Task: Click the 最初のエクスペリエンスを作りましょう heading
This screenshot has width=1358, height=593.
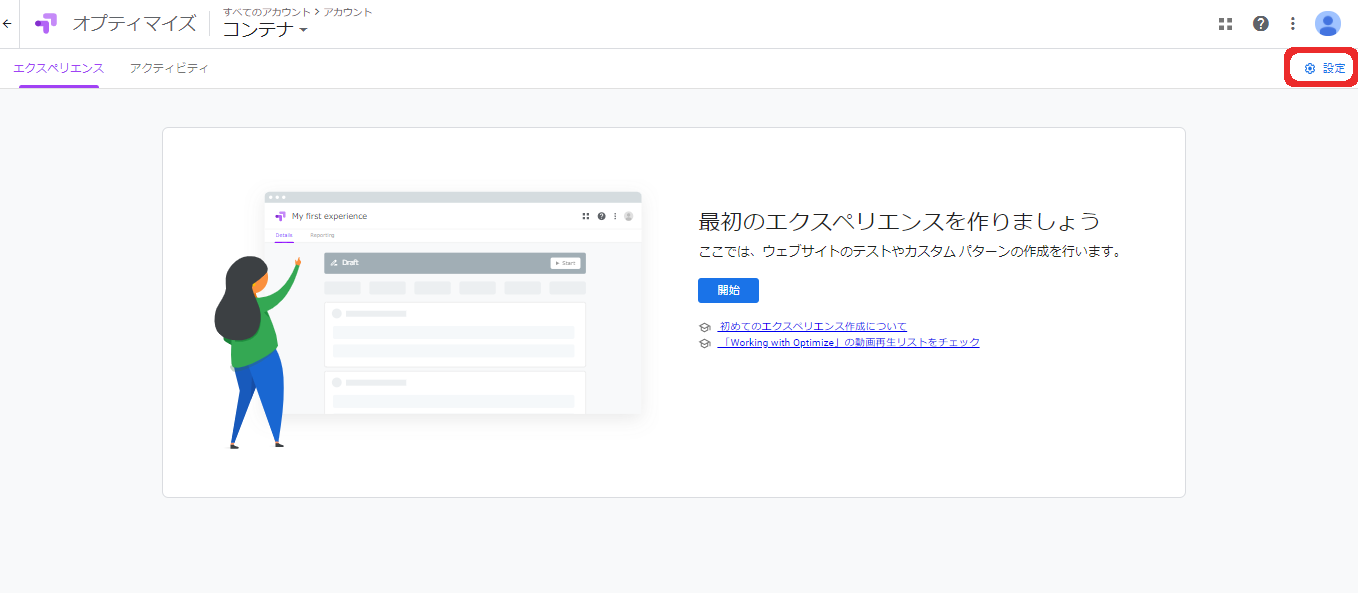Action: pos(899,221)
